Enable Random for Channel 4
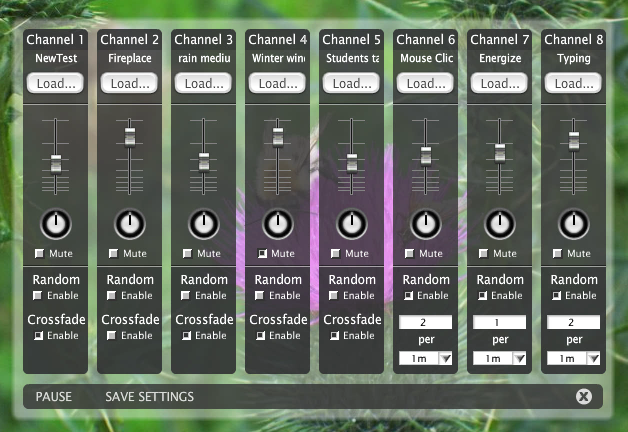Screen dimensions: 628x432 259,295
